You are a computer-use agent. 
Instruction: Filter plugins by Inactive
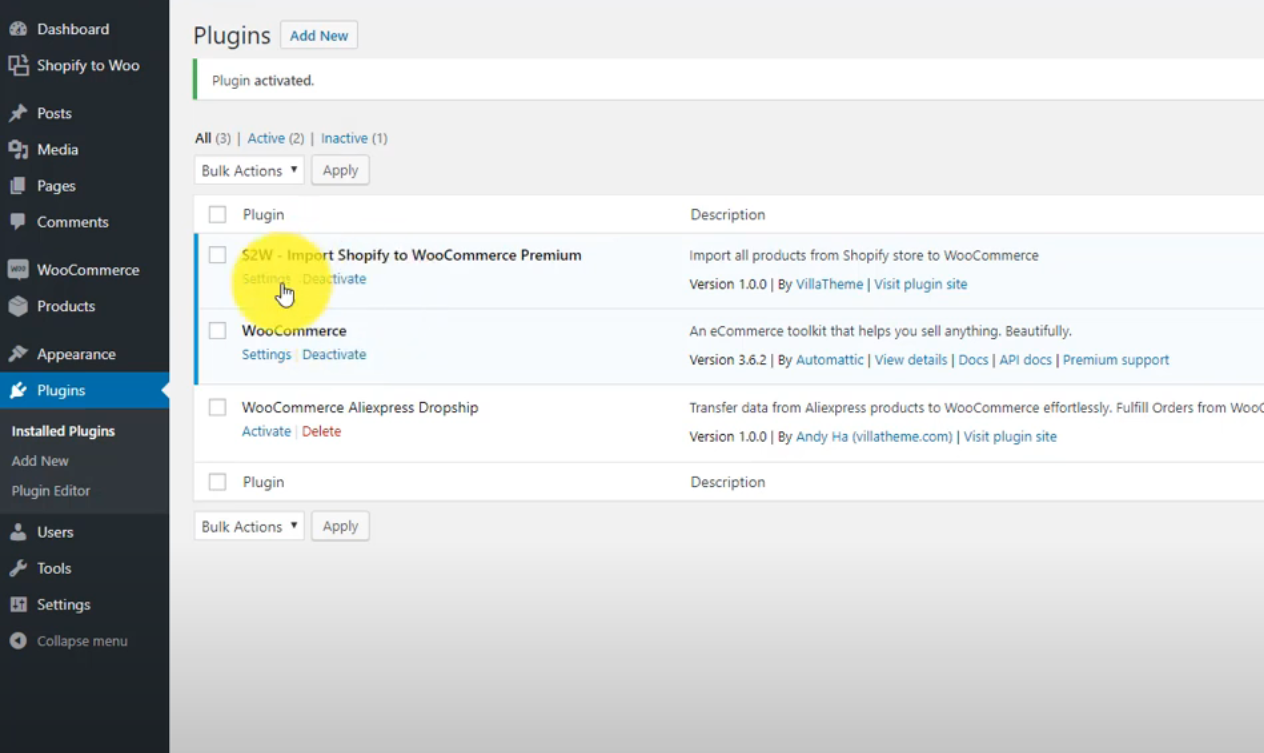click(344, 138)
